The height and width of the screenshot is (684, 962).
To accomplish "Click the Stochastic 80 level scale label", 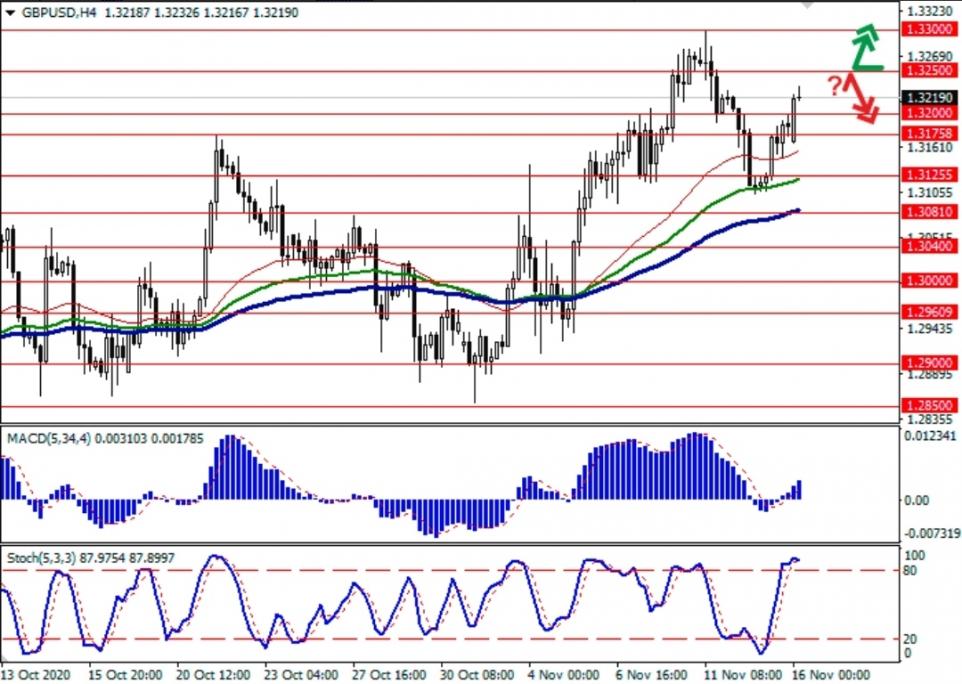I will pyautogui.click(x=908, y=571).
